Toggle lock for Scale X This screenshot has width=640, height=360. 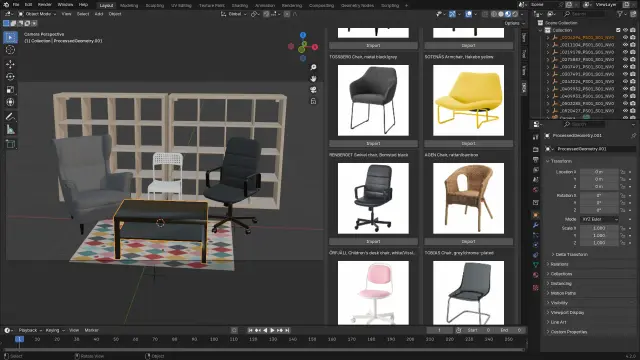[x=623, y=229]
